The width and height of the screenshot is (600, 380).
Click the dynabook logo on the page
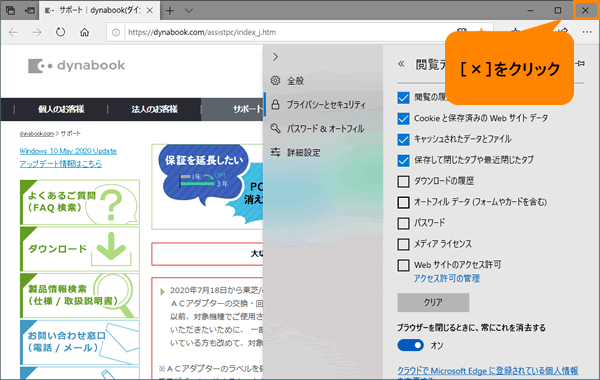click(x=77, y=66)
